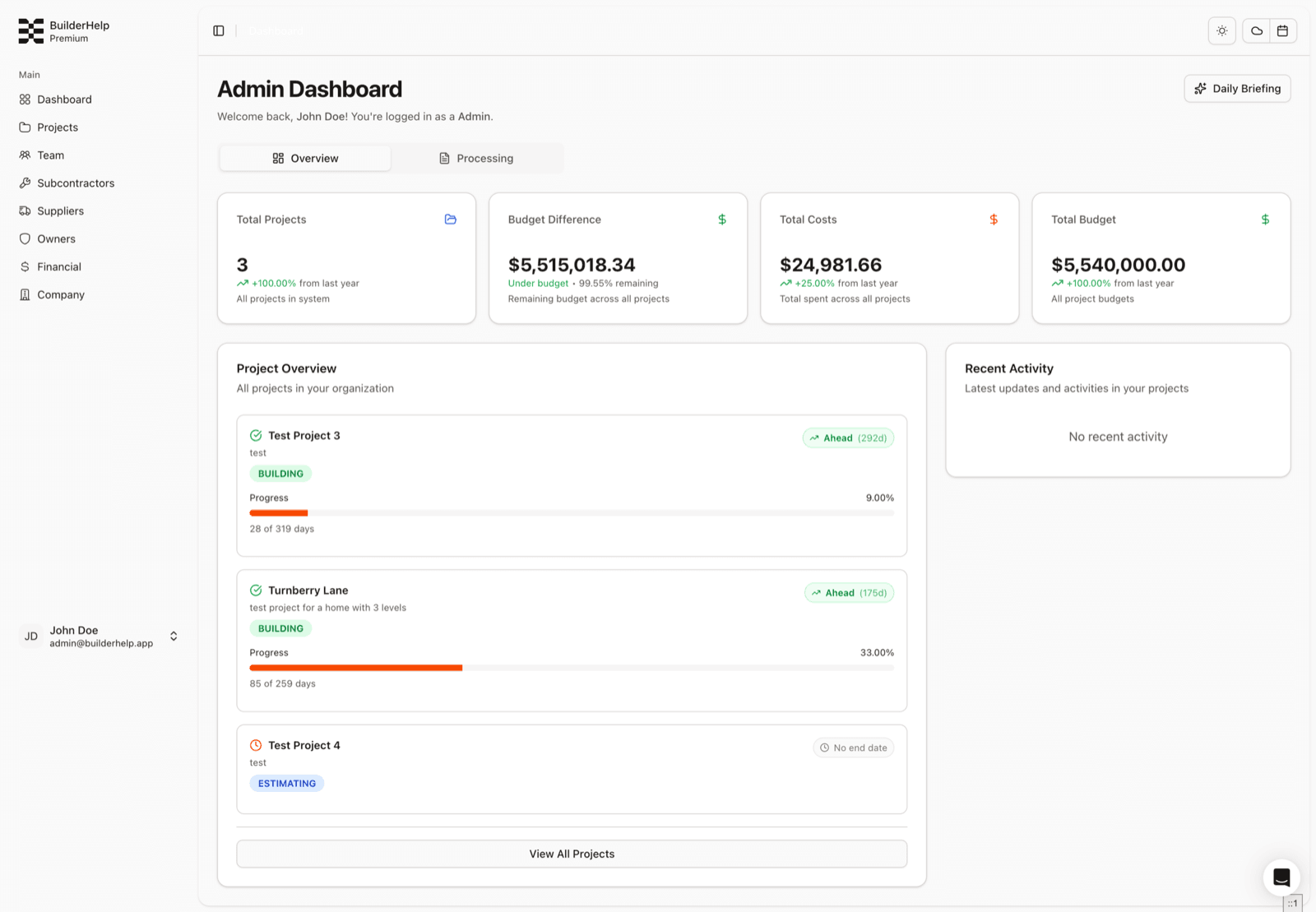Open Test Project 3 title
This screenshot has width=1316, height=912.
(304, 436)
